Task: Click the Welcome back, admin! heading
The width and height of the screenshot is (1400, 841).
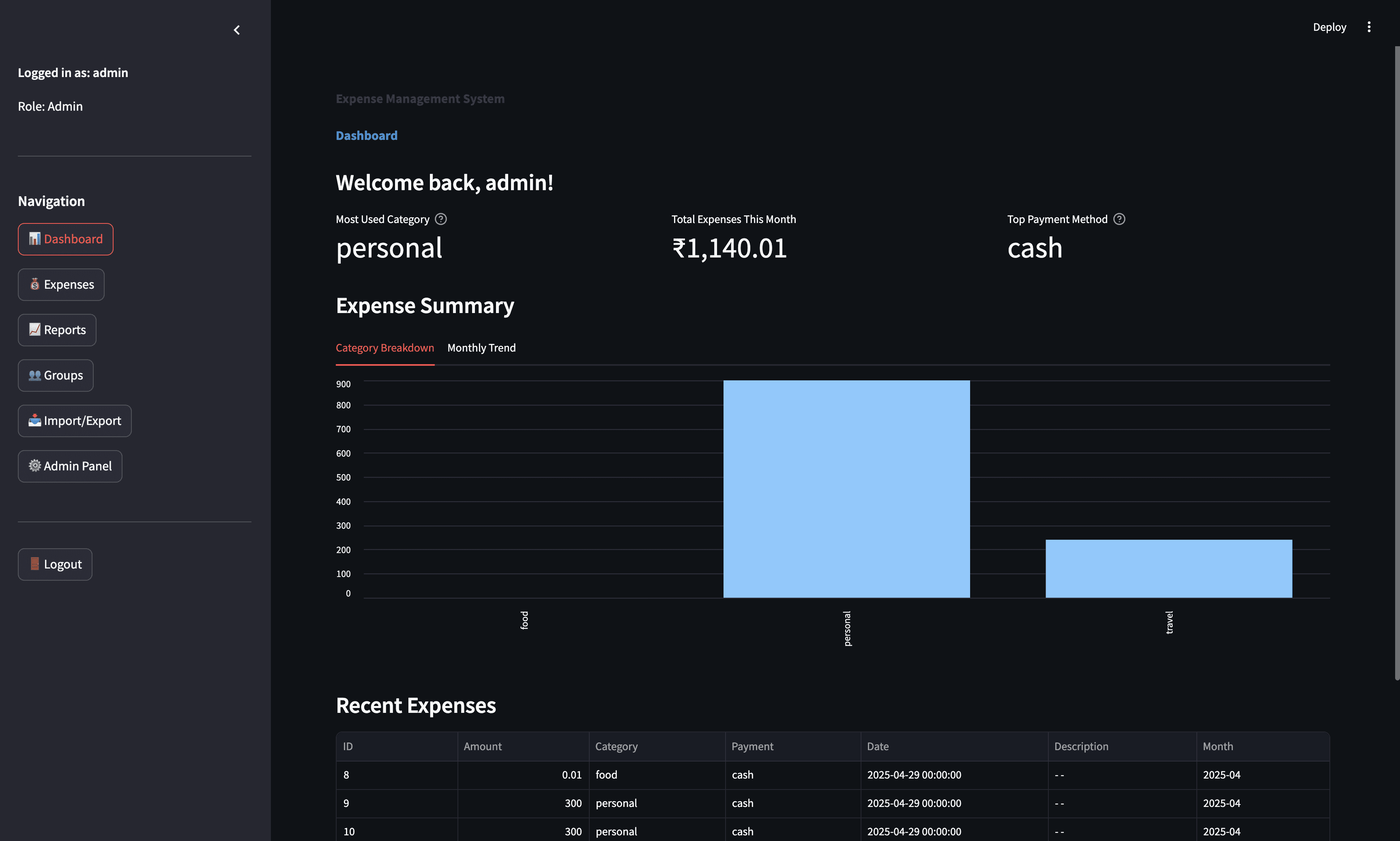Action: point(444,182)
